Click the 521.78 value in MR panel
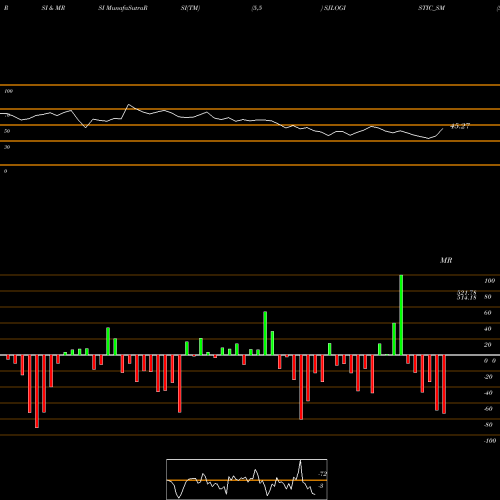500x500 pixels. (466, 293)
